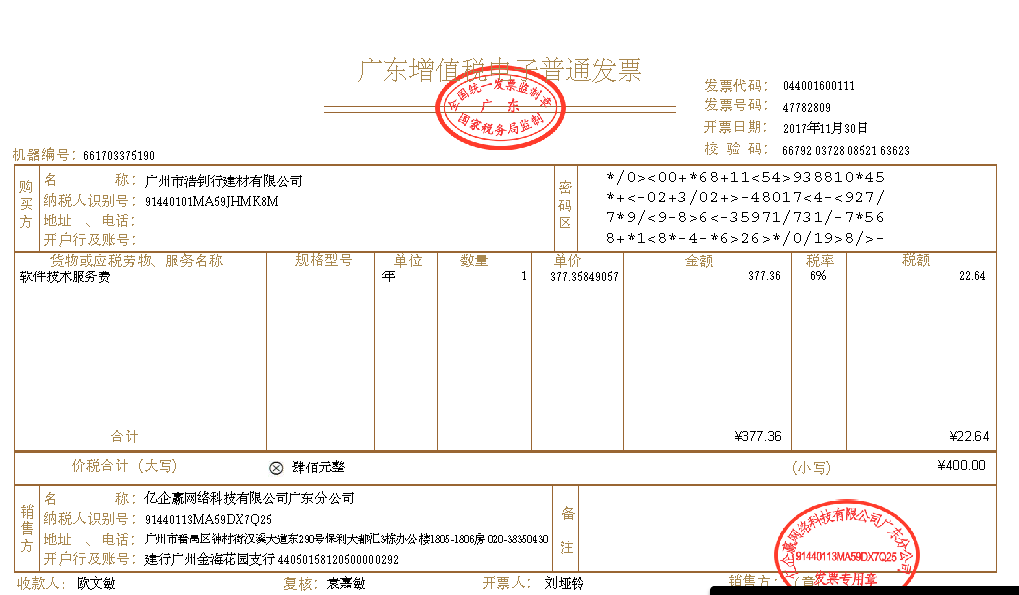
Task: Click the title 广东增值税电子普通发票
Action: [x=499, y=70]
